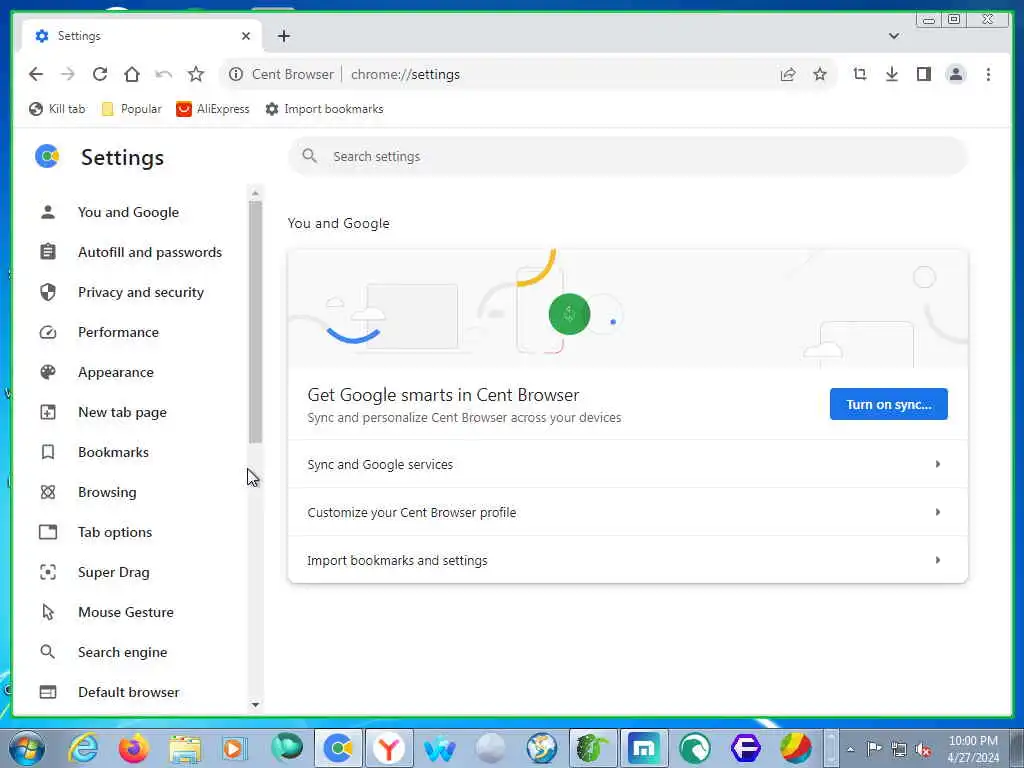This screenshot has width=1024, height=768.
Task: Click the undo closed tab arrow
Action: [x=164, y=74]
